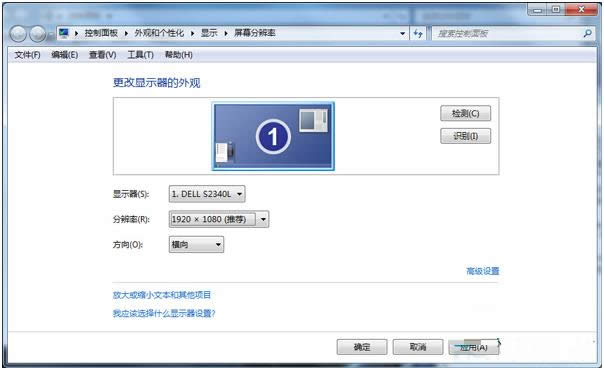Click the 外观和个性化 breadcrumb
Viewport: 604px width, 371px height.
point(159,33)
